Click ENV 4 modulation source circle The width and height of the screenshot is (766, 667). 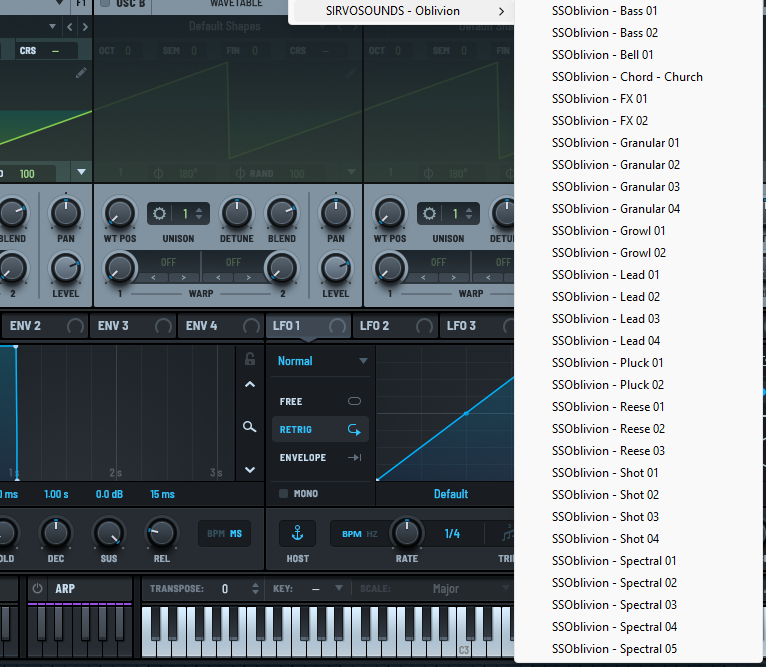click(x=251, y=326)
